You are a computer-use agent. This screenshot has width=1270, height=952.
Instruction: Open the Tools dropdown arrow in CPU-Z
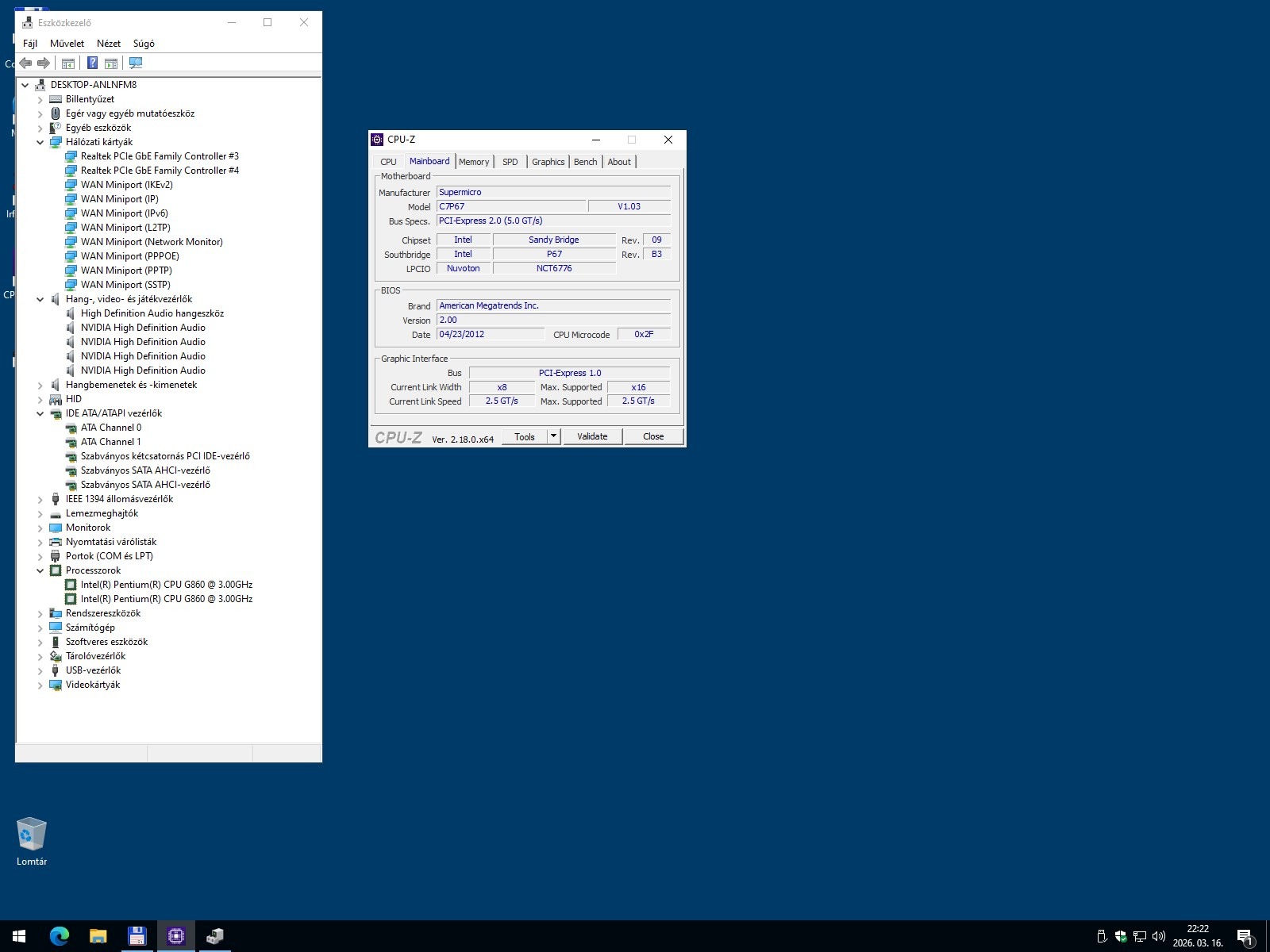[554, 436]
